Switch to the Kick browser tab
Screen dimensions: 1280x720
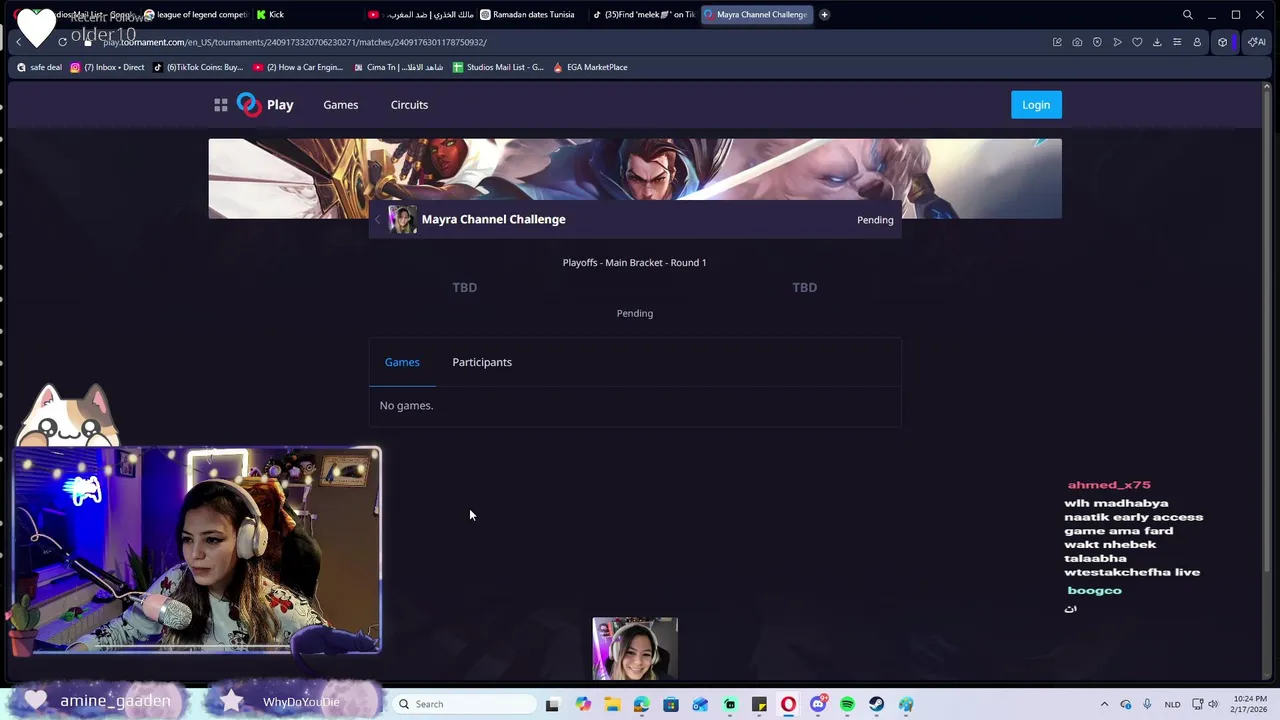[305, 15]
